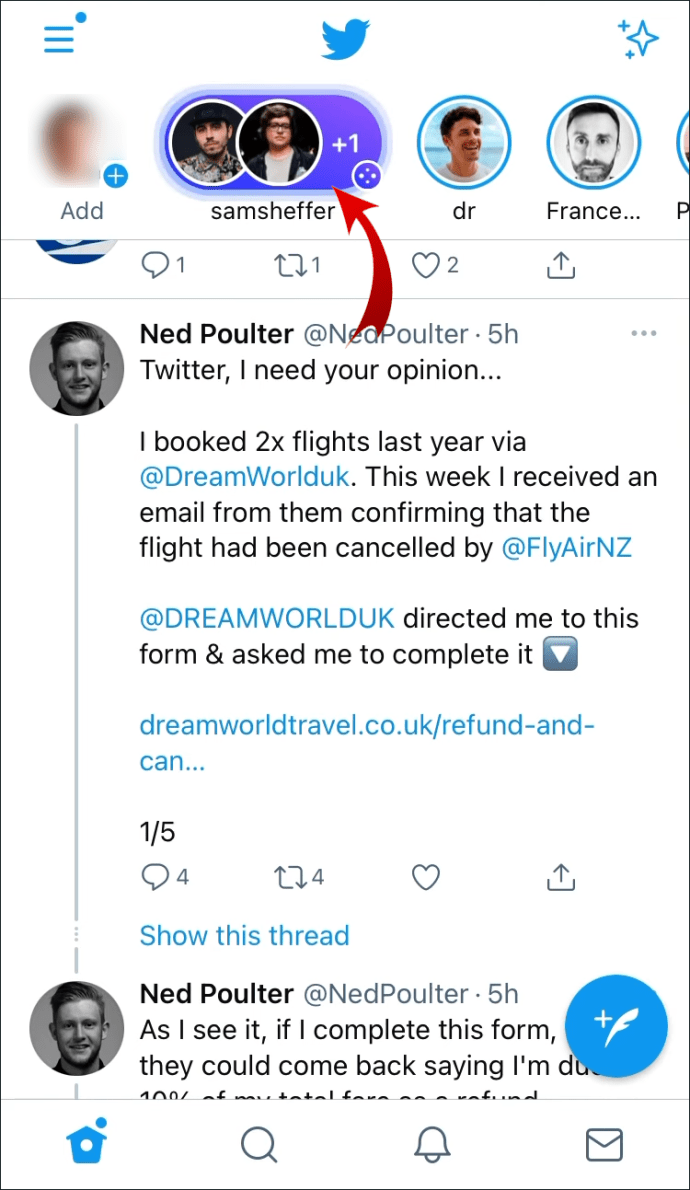Open the Notifications bell tab

(431, 1144)
